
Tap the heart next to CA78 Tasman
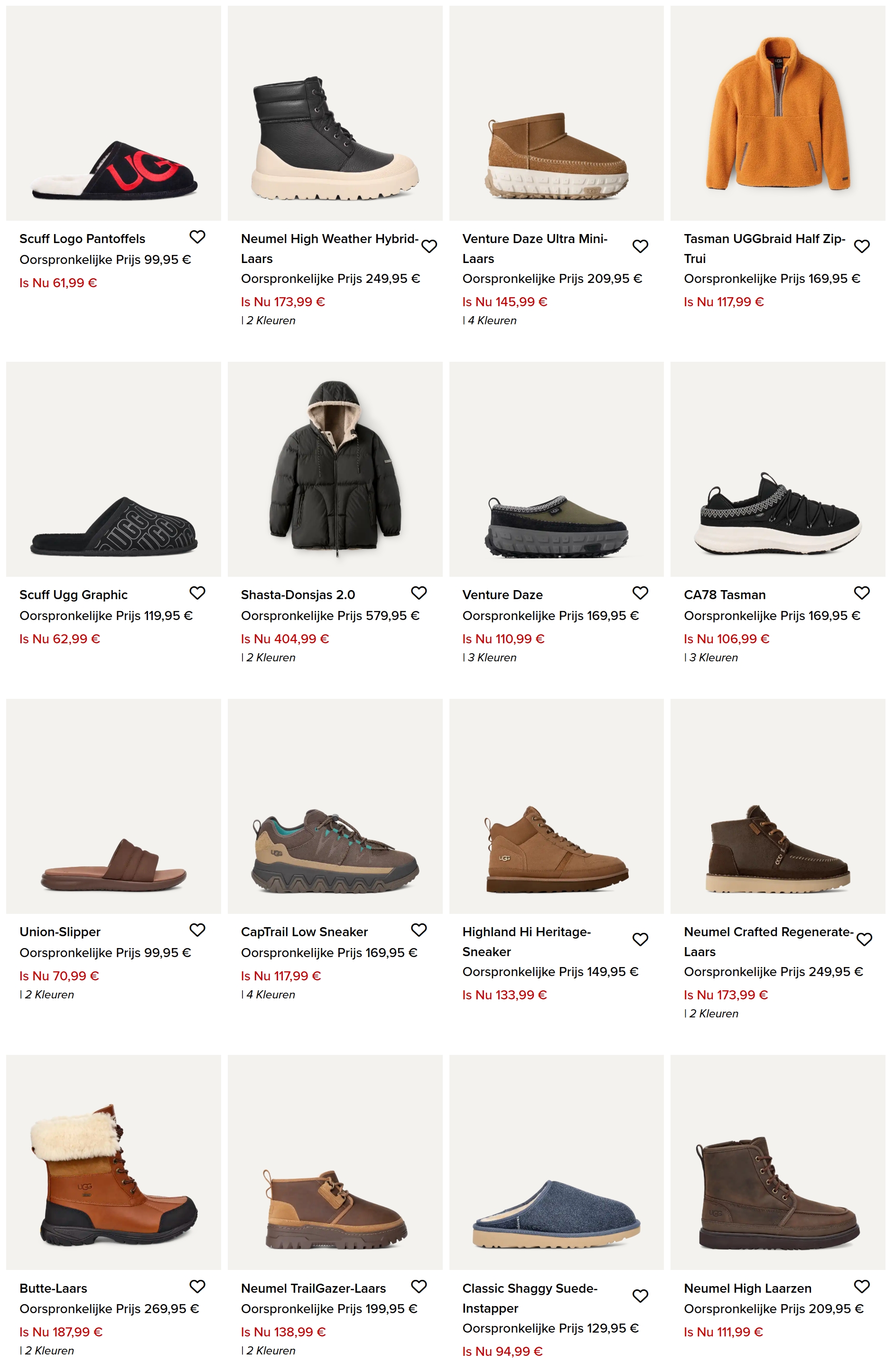862,592
